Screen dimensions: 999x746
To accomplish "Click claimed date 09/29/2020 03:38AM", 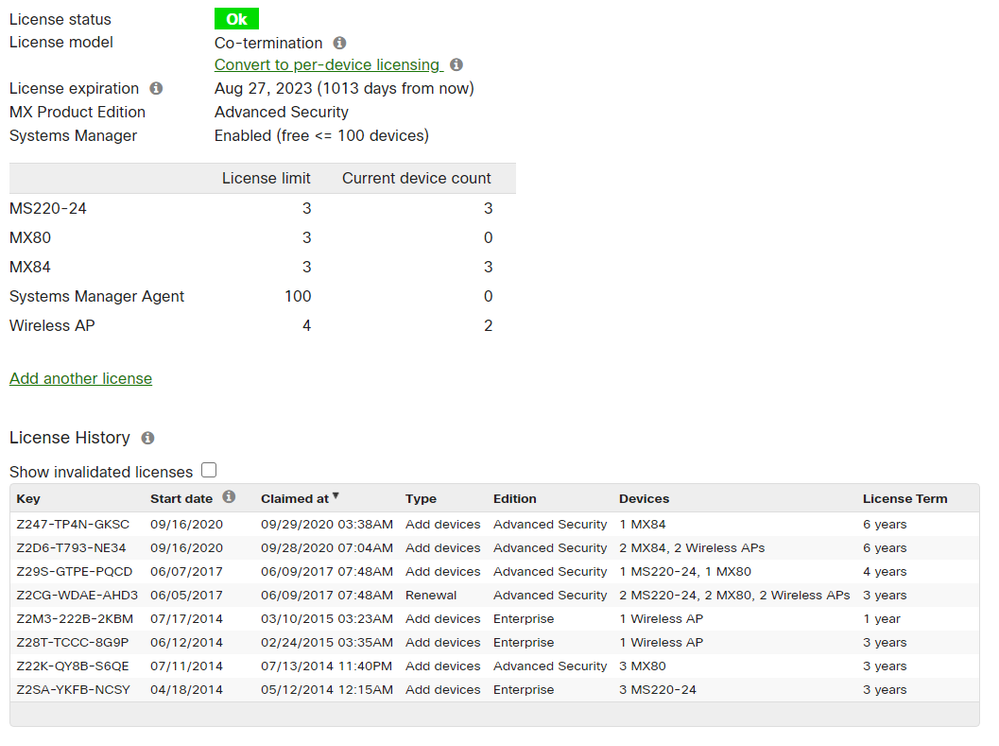I will click(327, 524).
